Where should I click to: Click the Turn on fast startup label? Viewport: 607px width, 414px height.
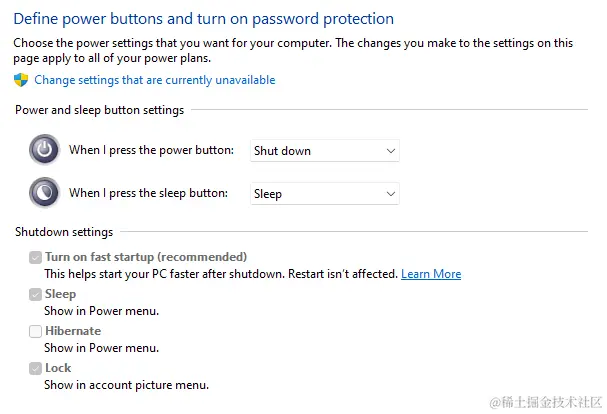pyautogui.click(x=146, y=257)
